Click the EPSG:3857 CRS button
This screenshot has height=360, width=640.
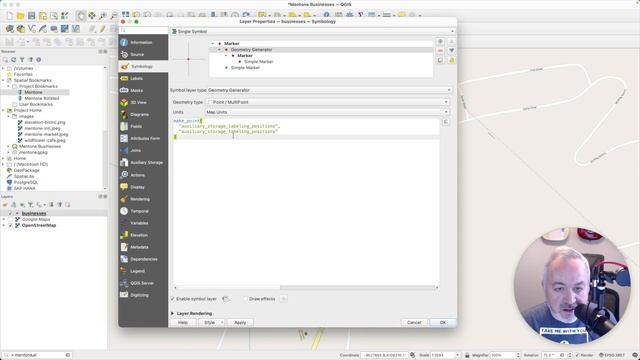pyautogui.click(x=611, y=355)
